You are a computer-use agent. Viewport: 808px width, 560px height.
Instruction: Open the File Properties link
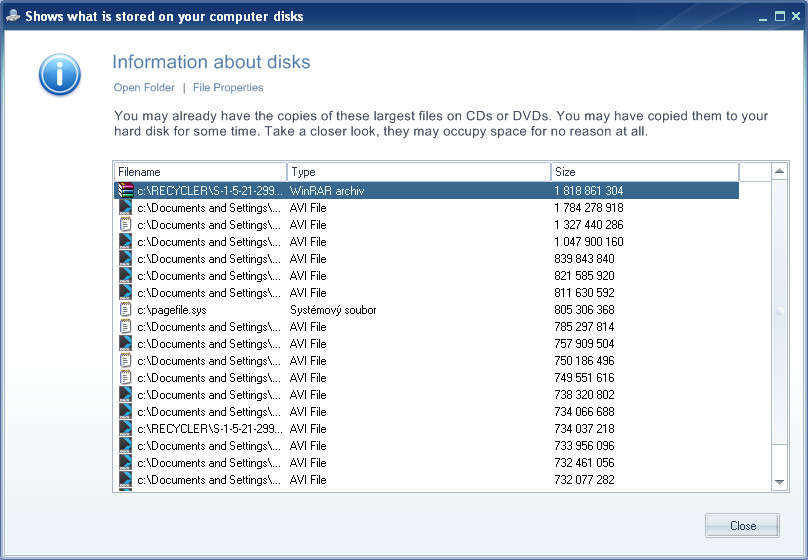pyautogui.click(x=228, y=88)
